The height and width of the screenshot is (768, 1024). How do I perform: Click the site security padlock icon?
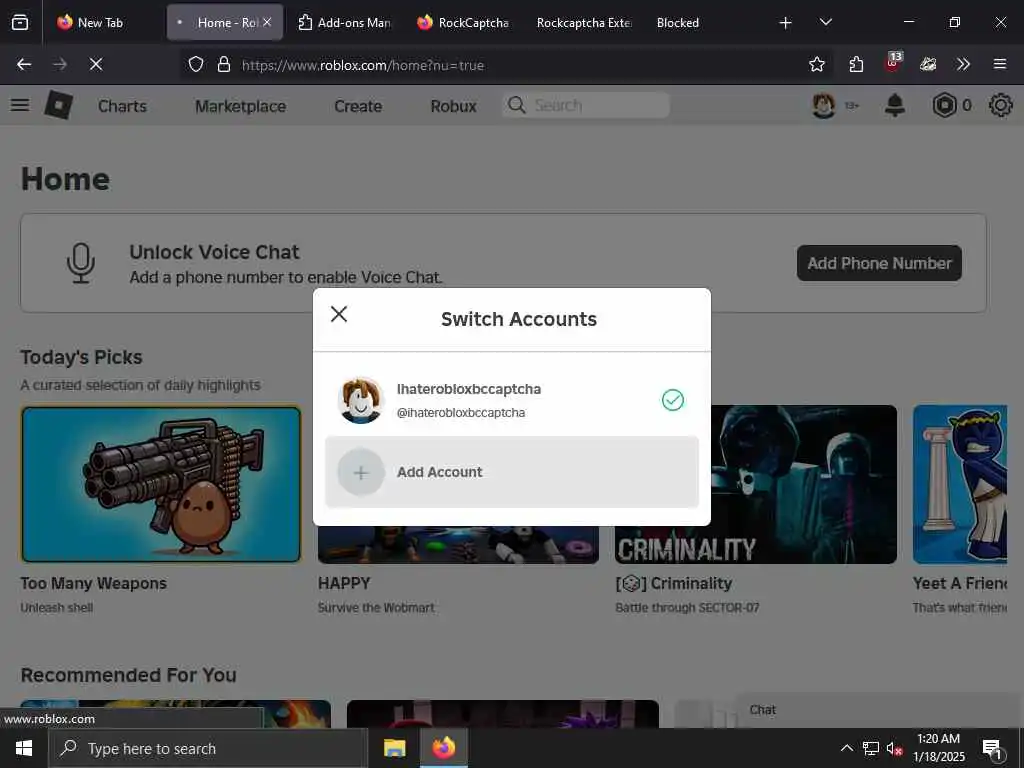[x=224, y=64]
